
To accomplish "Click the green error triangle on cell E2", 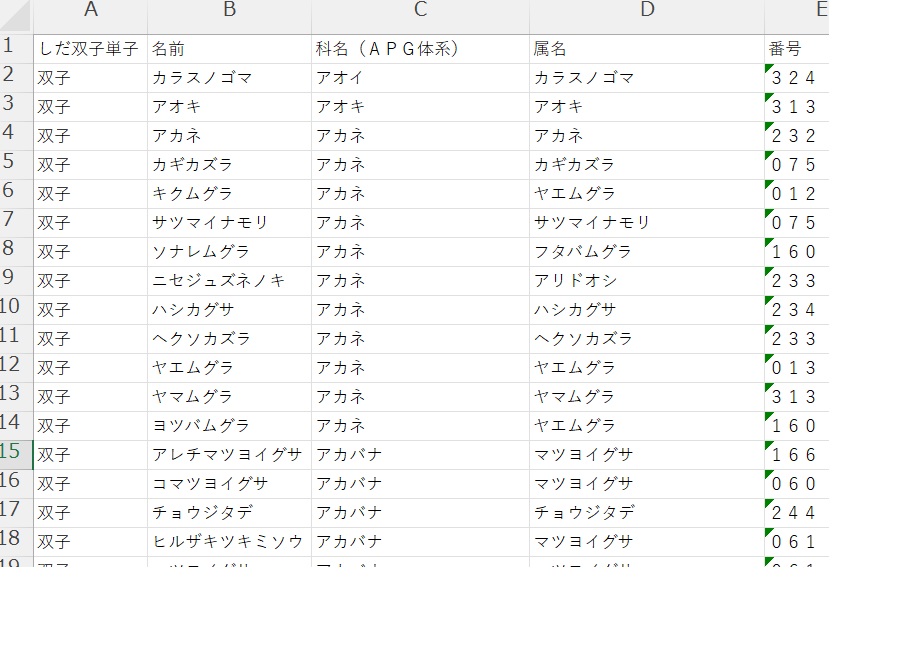I will point(769,69).
